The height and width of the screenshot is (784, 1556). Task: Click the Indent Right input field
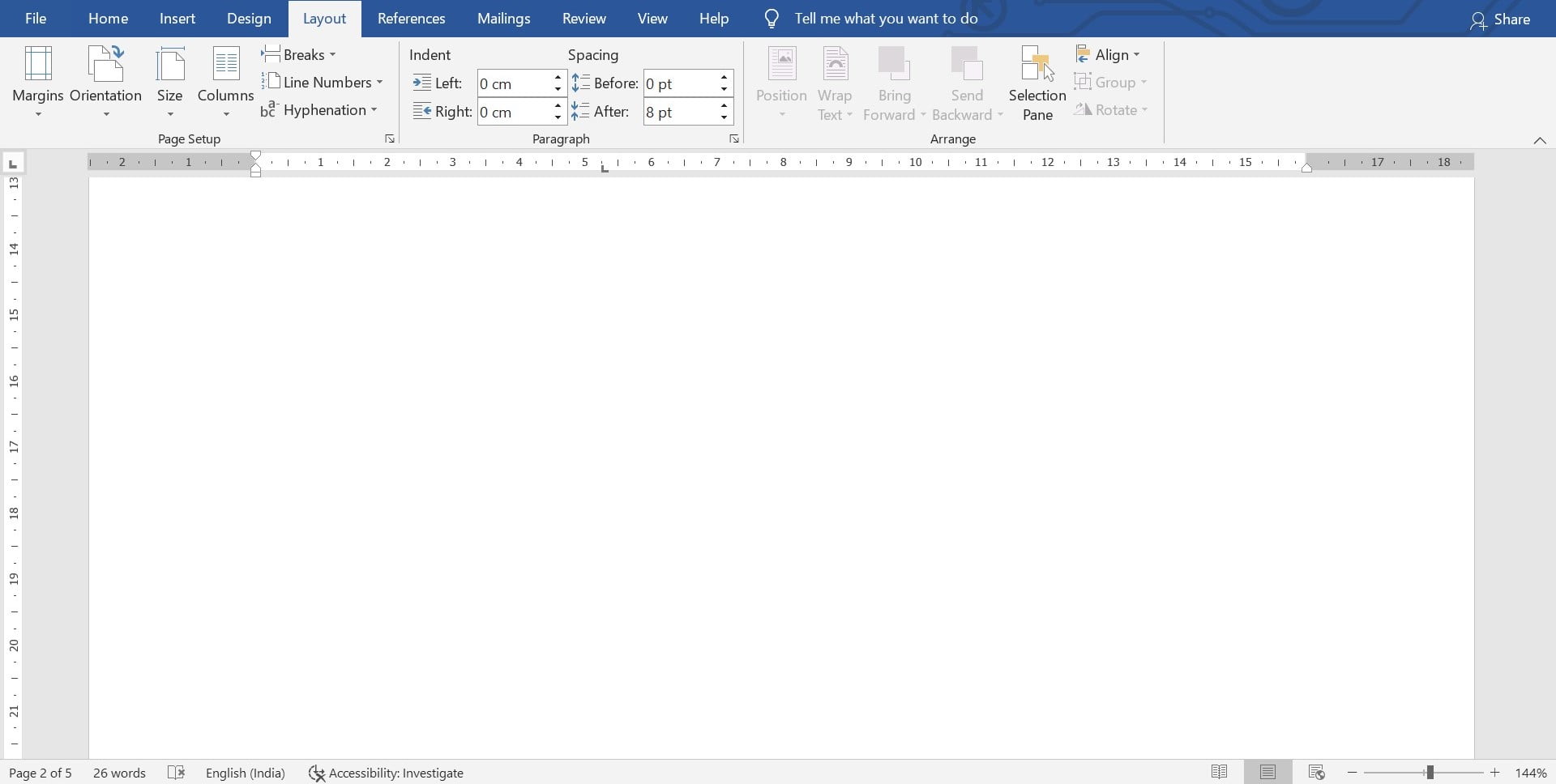click(515, 112)
